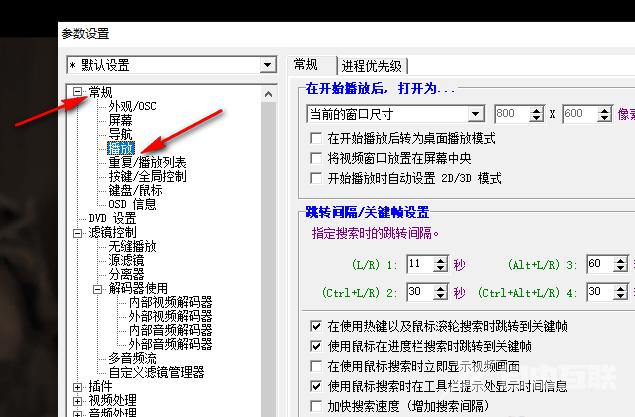635x417 pixels.
Task: Select 屏幕 in the settings tree
Action: pyautogui.click(x=120, y=120)
